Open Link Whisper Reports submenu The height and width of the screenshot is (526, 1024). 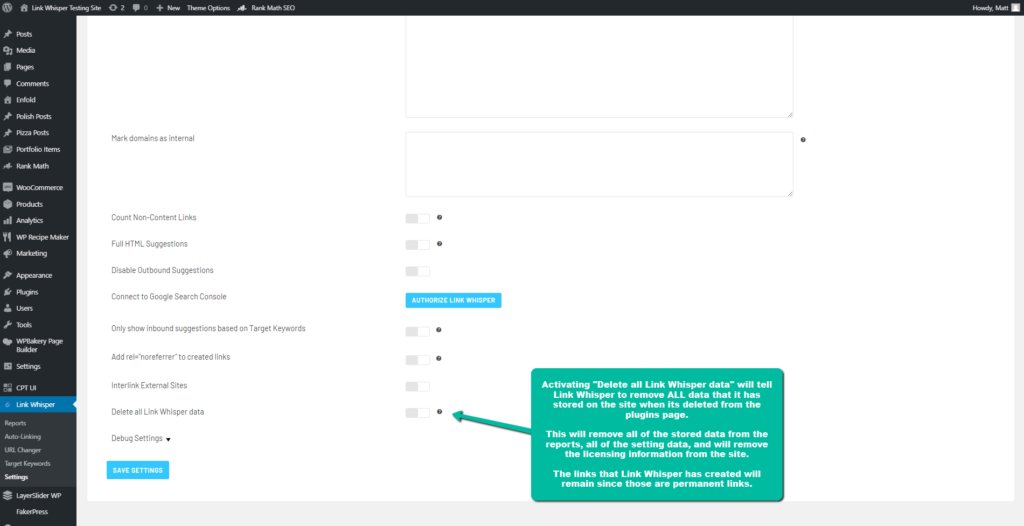[x=15, y=423]
